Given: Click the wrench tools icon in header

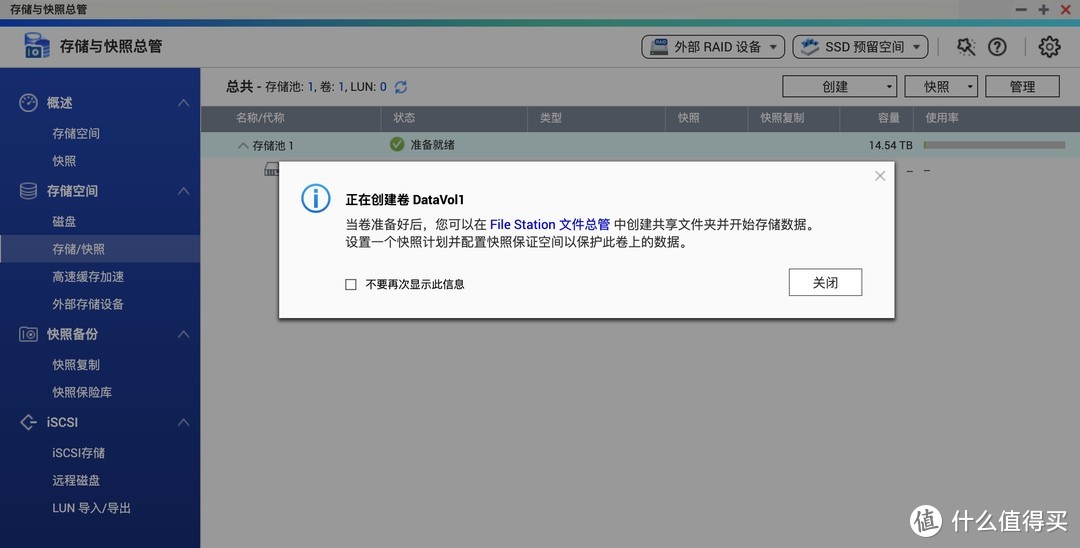Looking at the screenshot, I should click(966, 47).
